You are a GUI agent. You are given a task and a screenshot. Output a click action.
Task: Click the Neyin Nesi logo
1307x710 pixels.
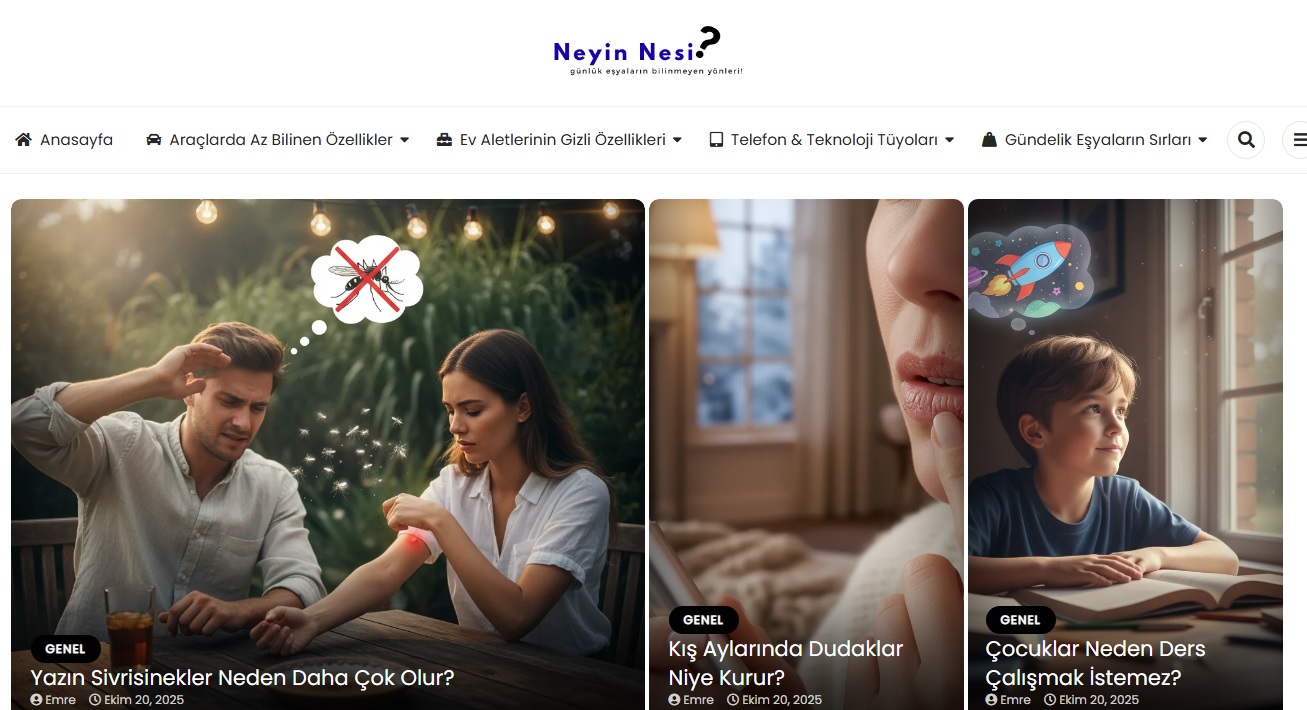(648, 52)
